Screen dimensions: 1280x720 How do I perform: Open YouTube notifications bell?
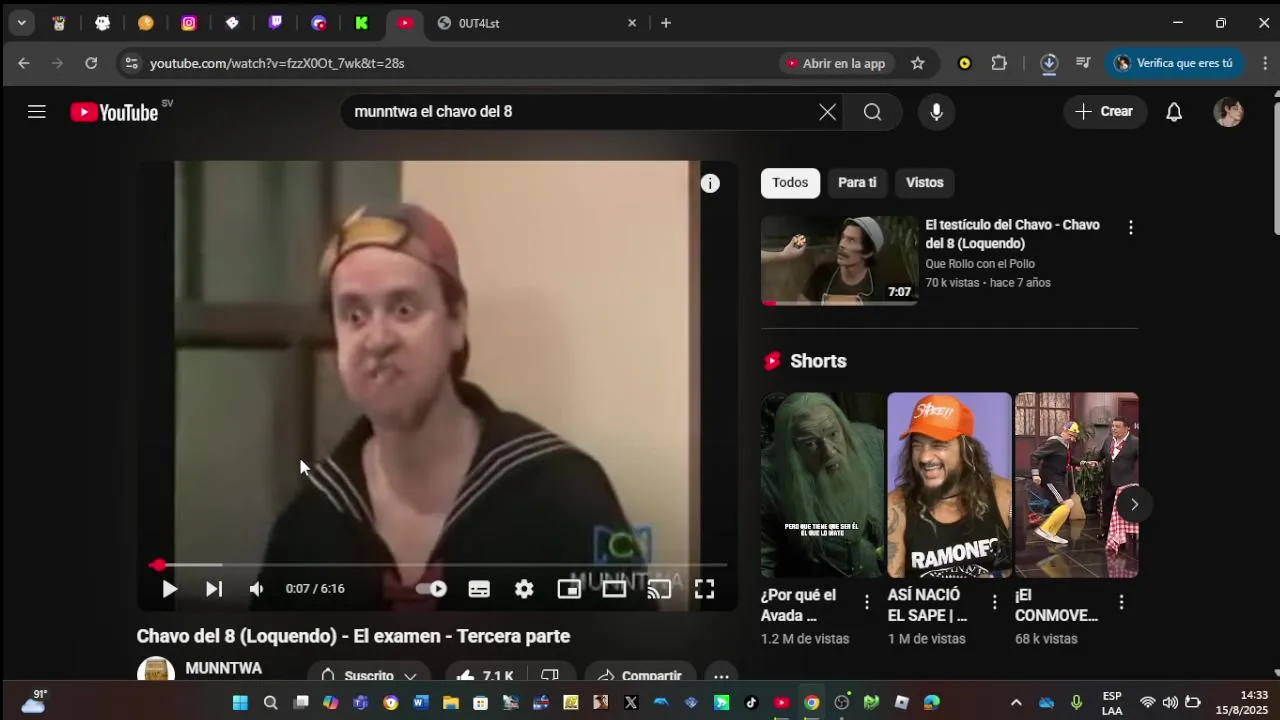click(1174, 112)
